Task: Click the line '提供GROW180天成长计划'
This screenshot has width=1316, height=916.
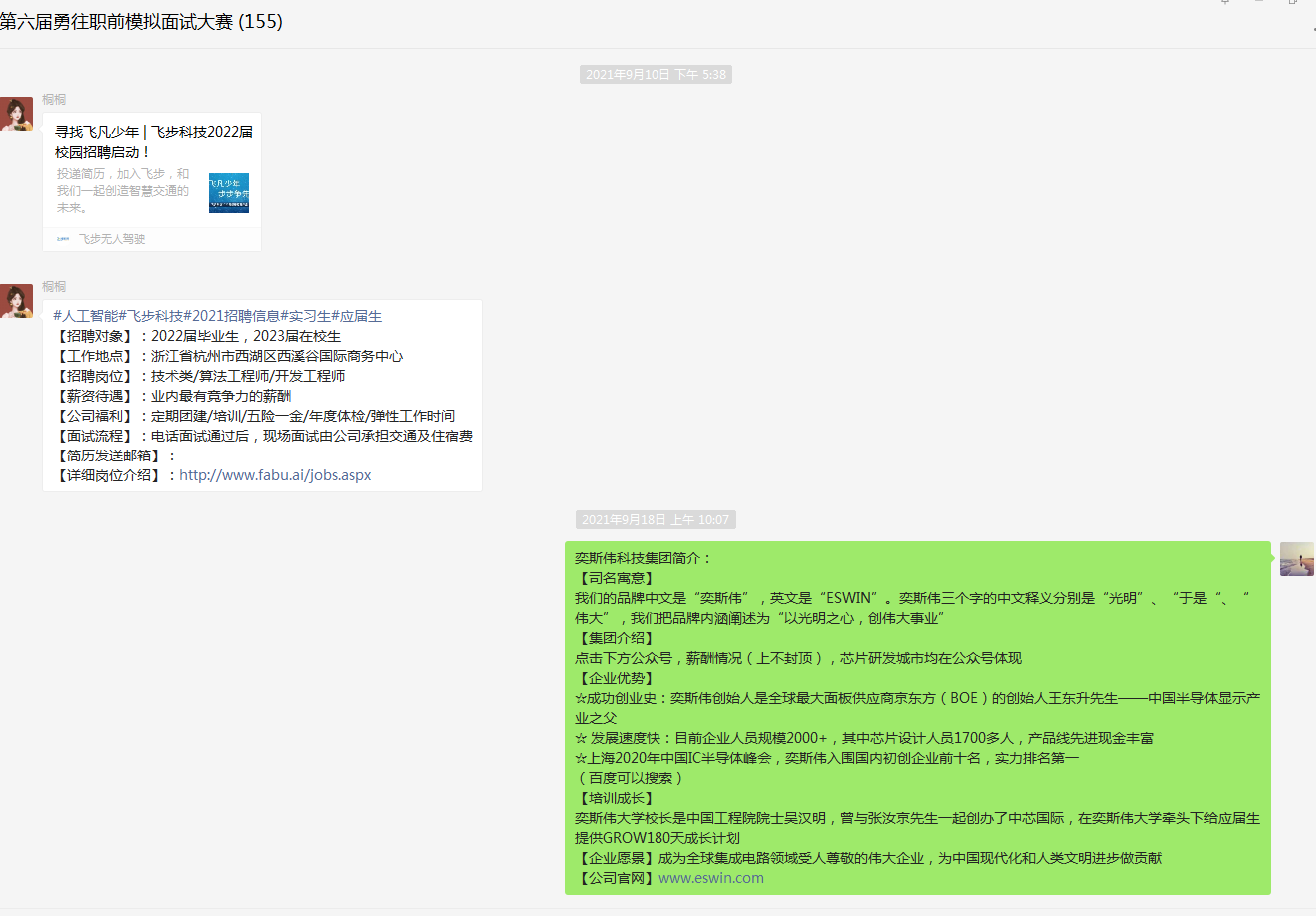Action: pos(658,838)
